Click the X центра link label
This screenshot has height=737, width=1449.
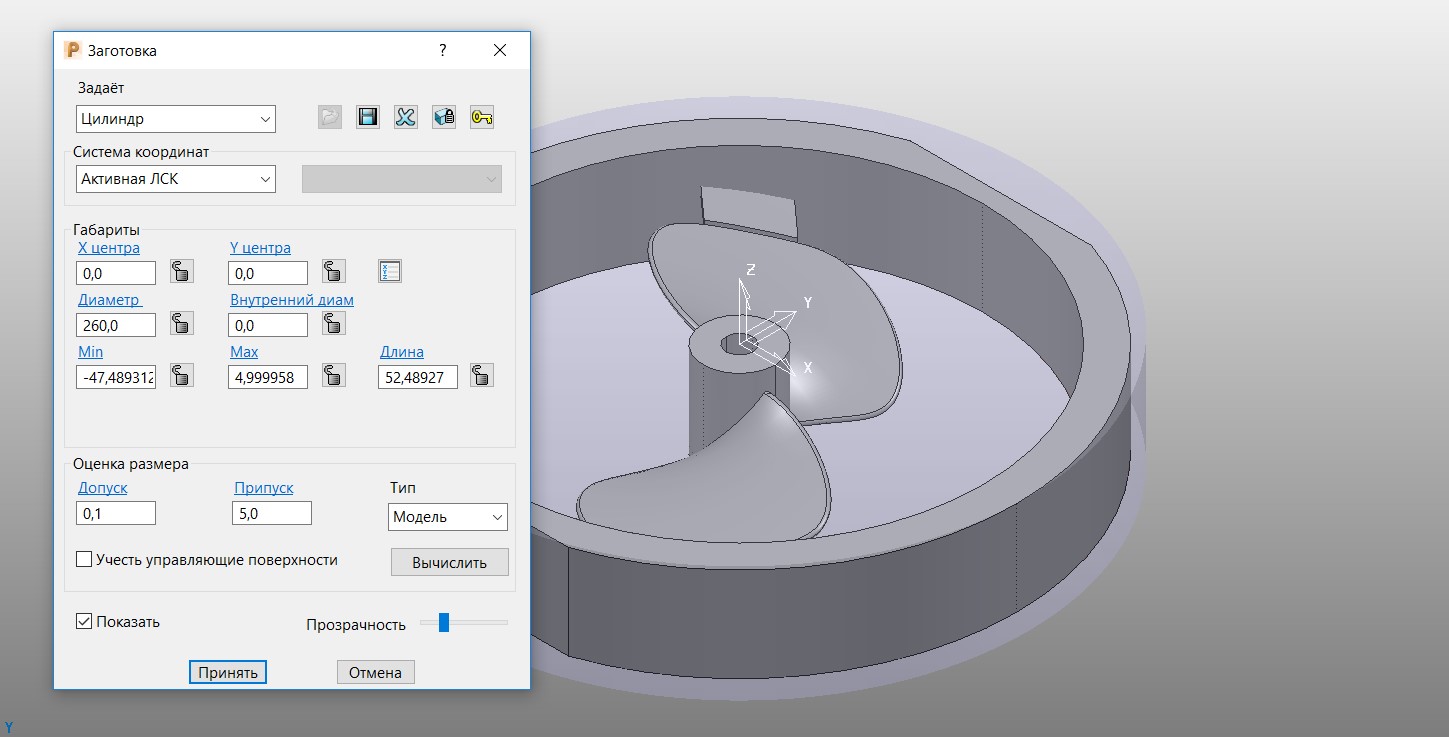109,248
